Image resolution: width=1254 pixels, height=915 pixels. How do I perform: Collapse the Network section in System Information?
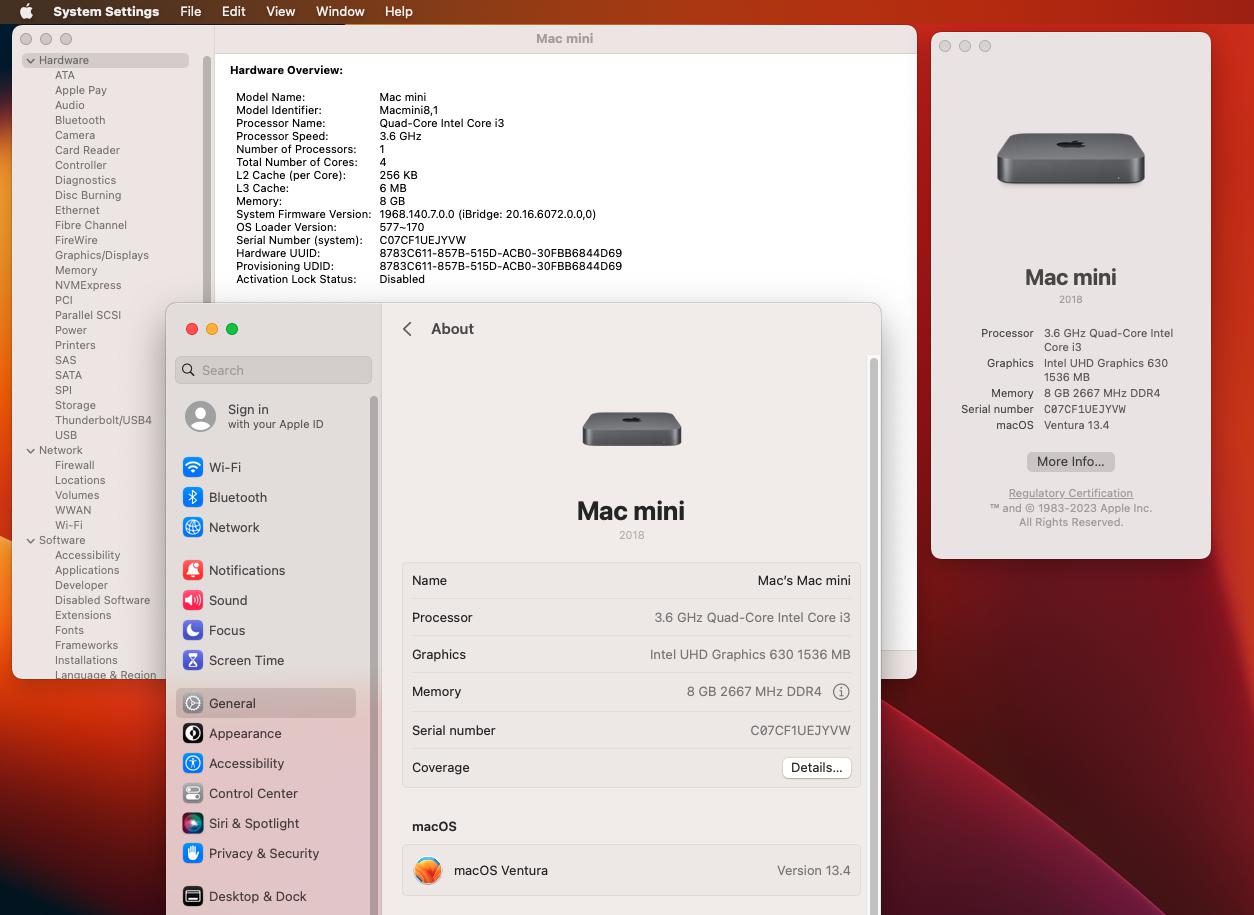tap(31, 450)
